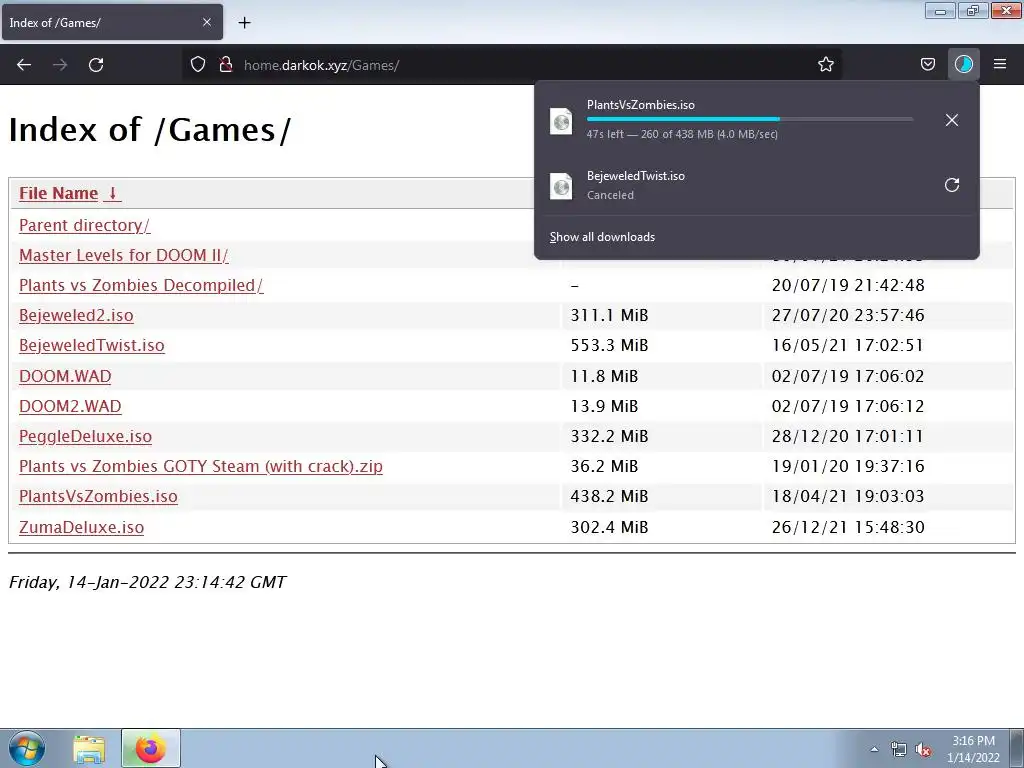
Task: Open the Firefox application menu
Action: [1000, 64]
